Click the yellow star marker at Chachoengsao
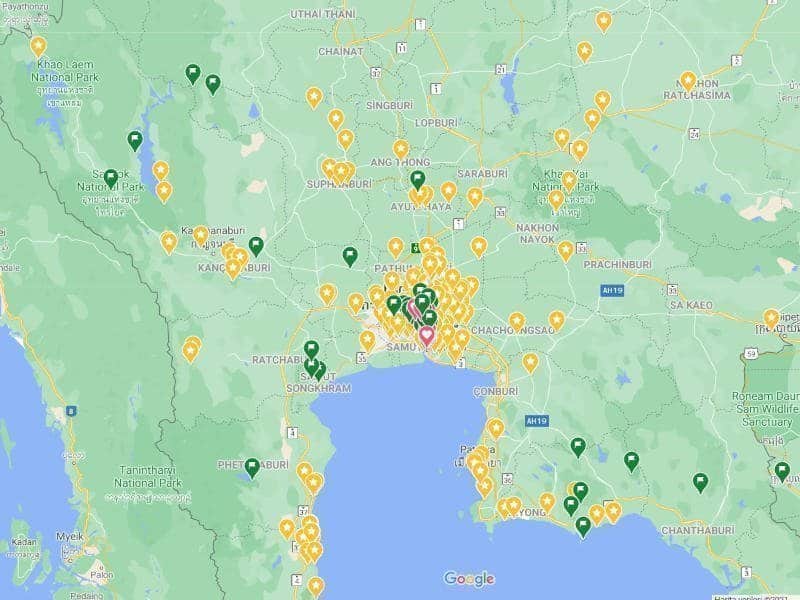Image resolution: width=800 pixels, height=600 pixels. [516, 321]
